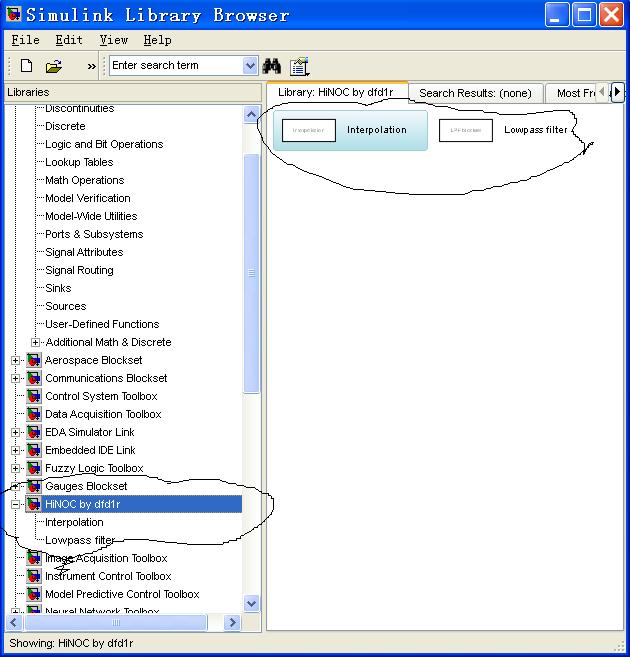Select the Gauges Blockset tree label
Viewport: 630px width, 657px height.
[86, 486]
